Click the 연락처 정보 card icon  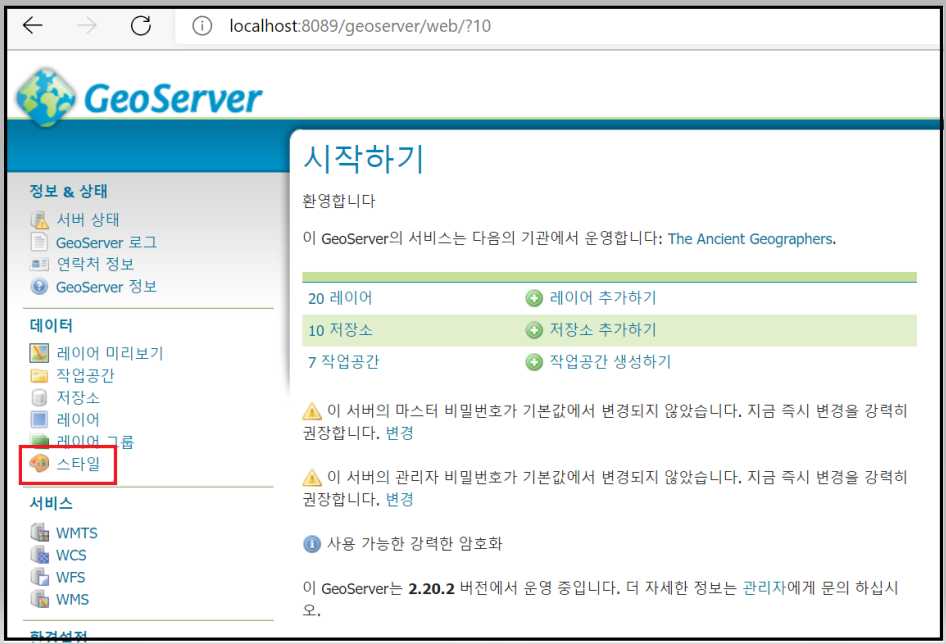pos(39,264)
